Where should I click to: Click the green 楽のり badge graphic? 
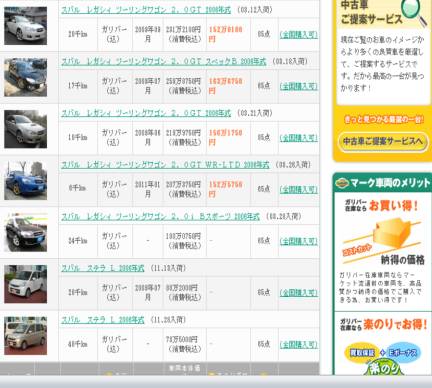pyautogui.click(x=384, y=368)
